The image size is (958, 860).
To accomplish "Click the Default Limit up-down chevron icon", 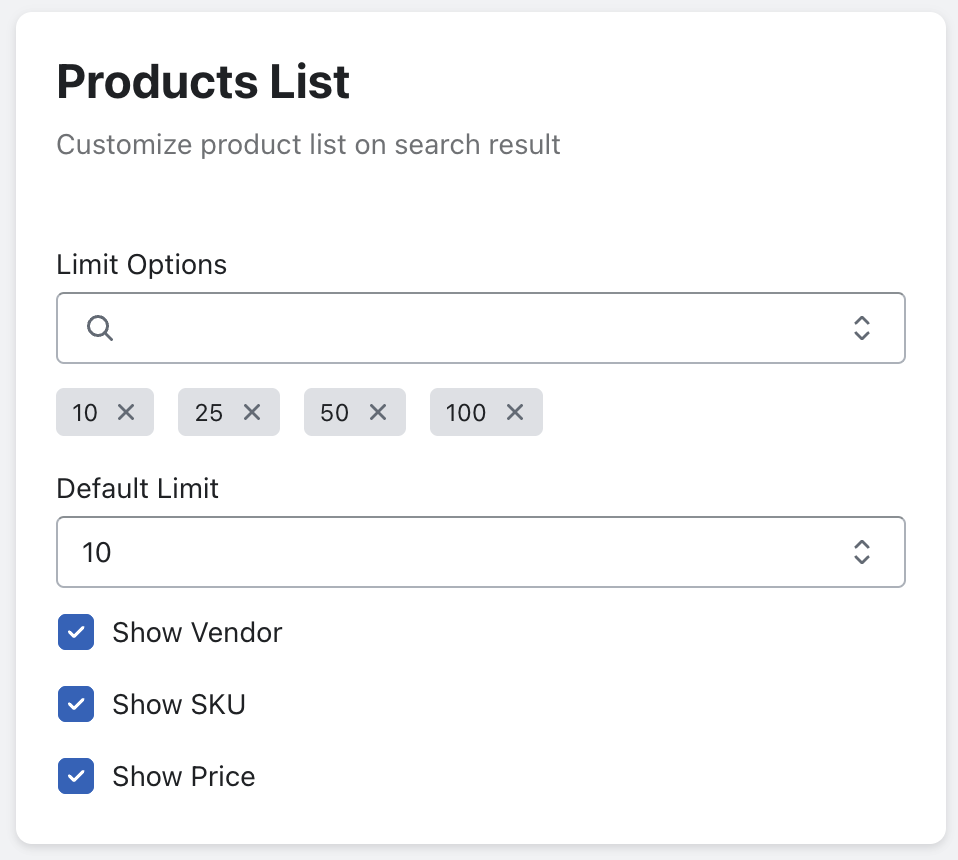I will point(861,552).
